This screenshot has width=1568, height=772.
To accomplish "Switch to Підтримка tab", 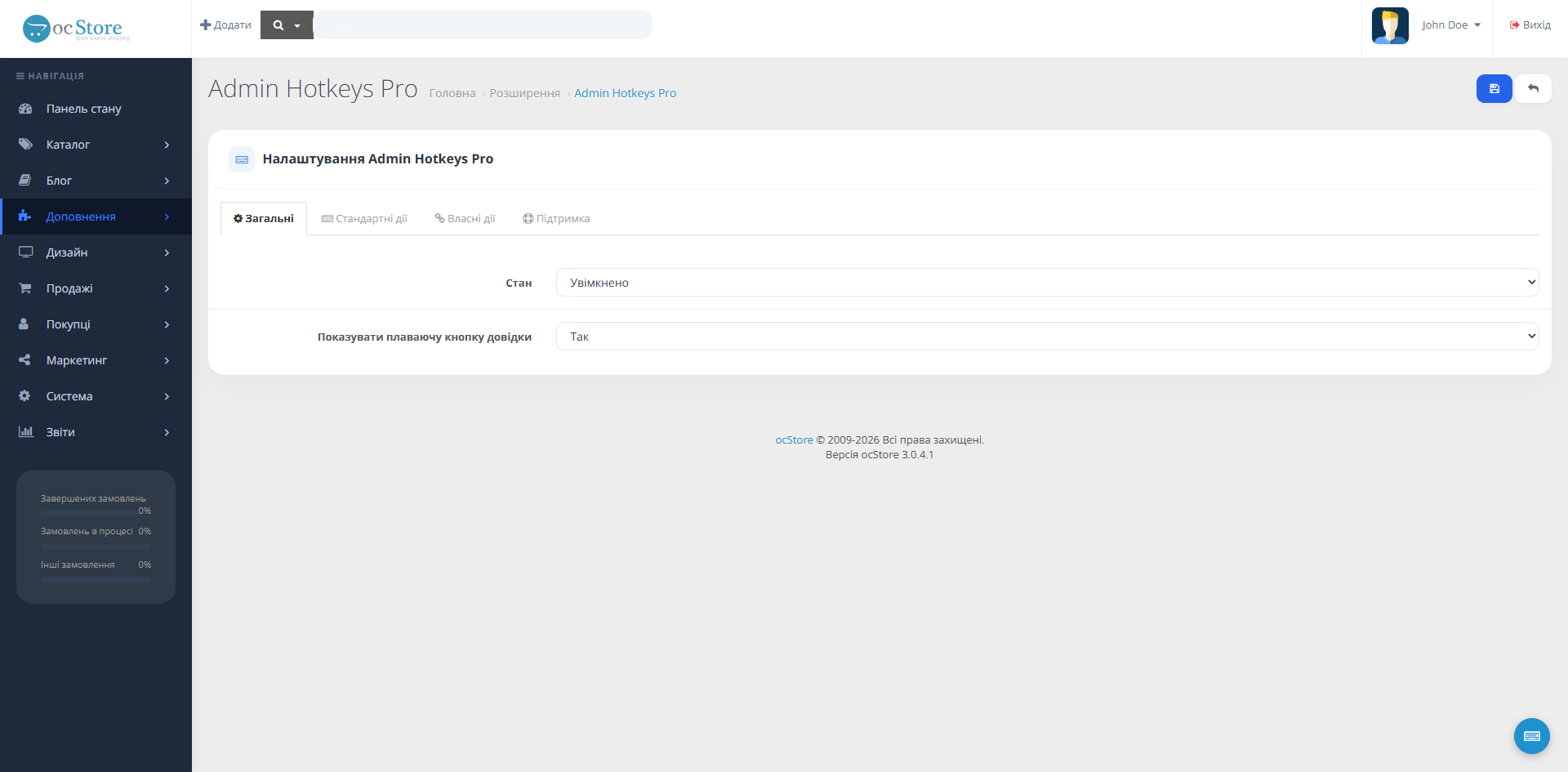I will coord(556,219).
